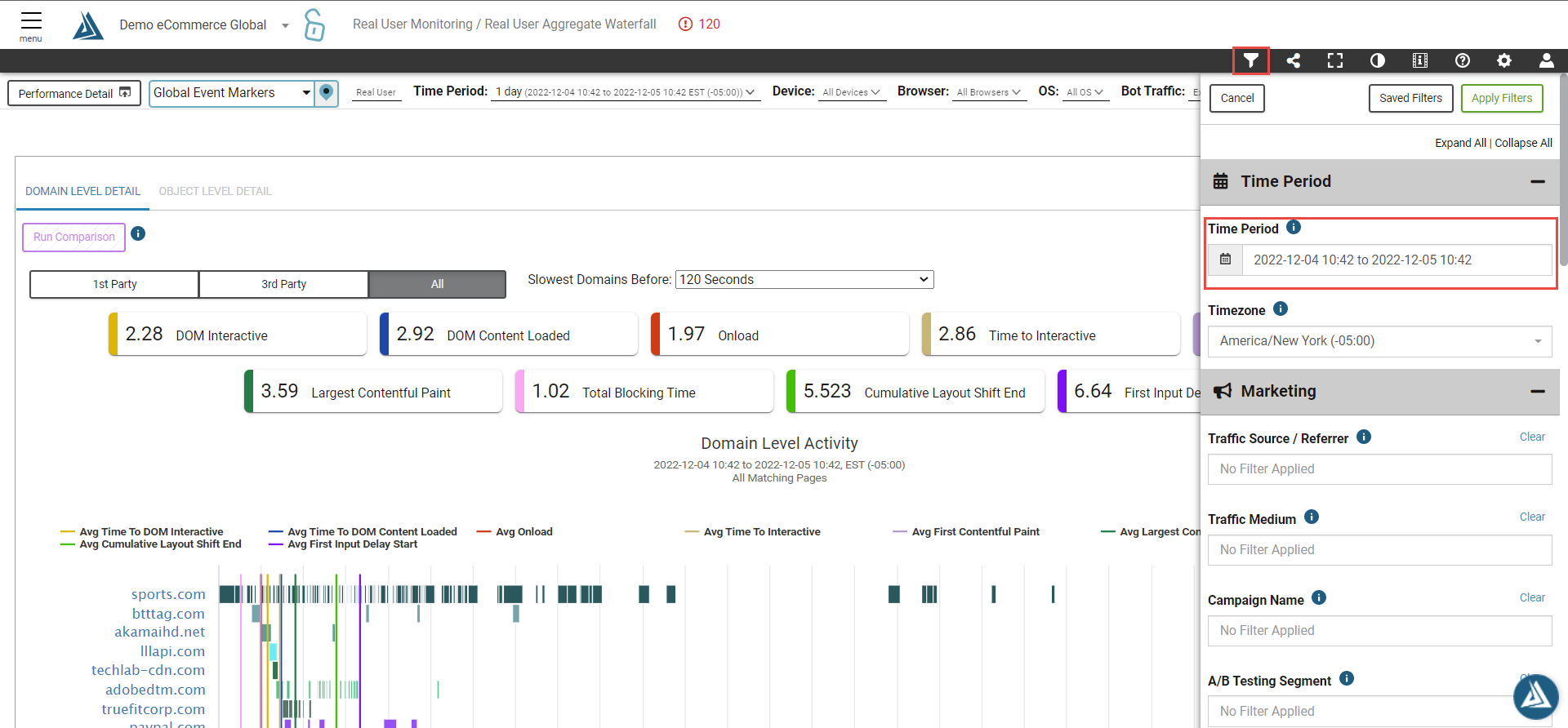Open Saved Filters

(x=1410, y=98)
